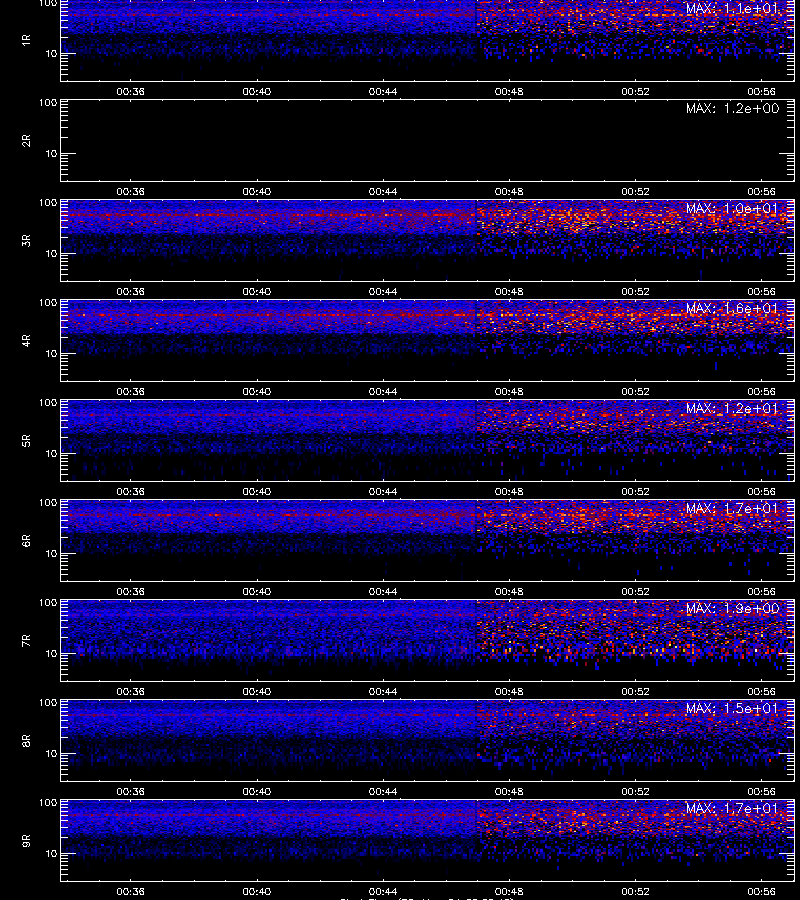800x900 pixels.
Task: Click the 100 y-axis value of panel 2R
Action: [x=48, y=103]
